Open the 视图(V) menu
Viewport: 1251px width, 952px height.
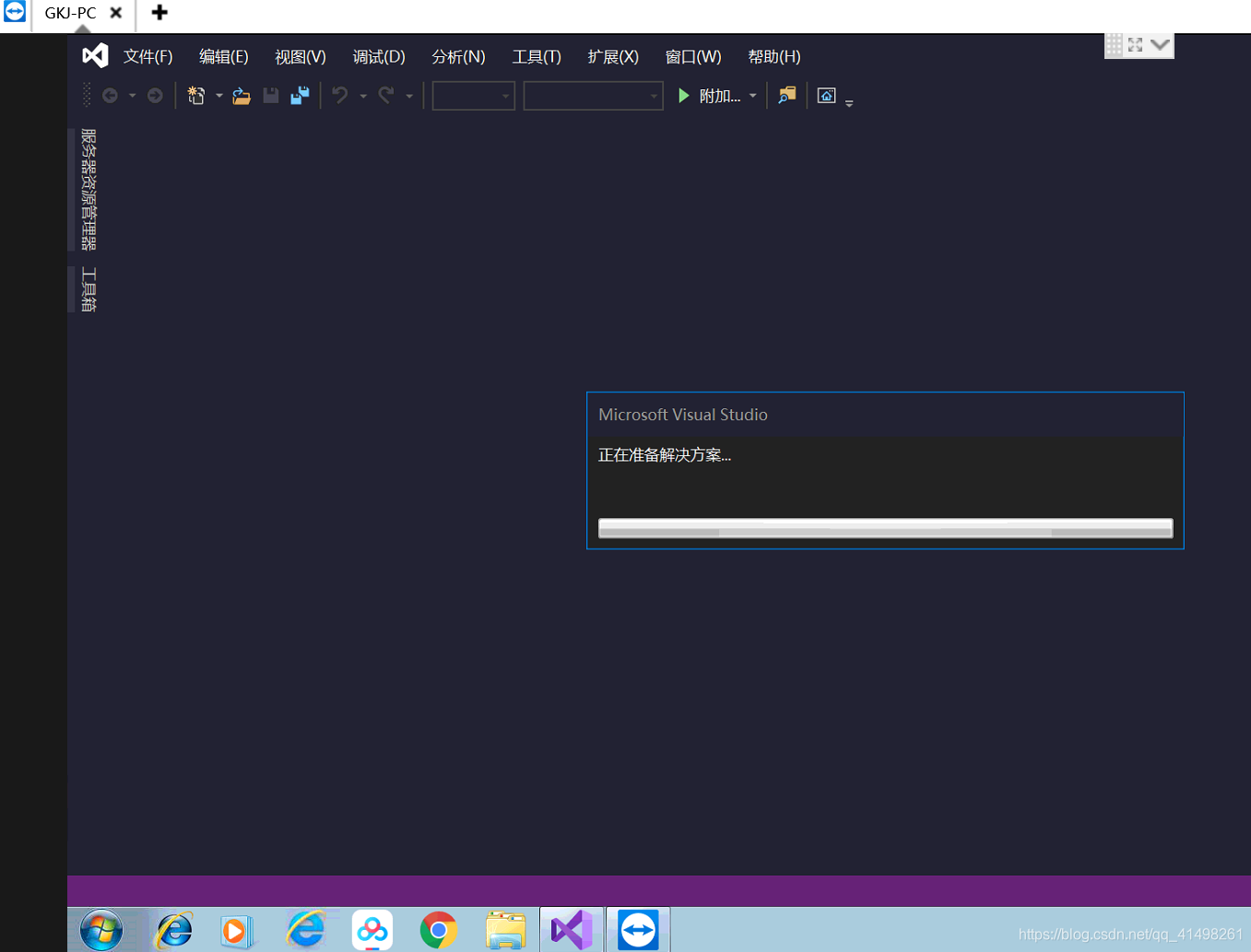pos(301,57)
